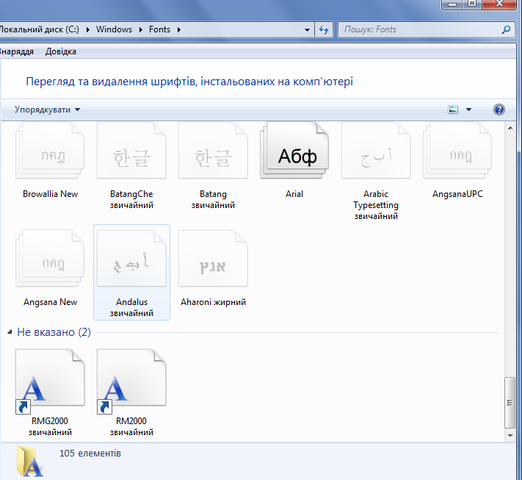Open the Довідка menu
The width and height of the screenshot is (522, 480).
(x=61, y=52)
